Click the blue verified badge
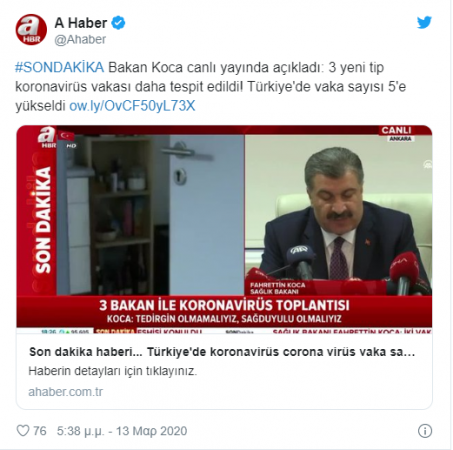 118,23
